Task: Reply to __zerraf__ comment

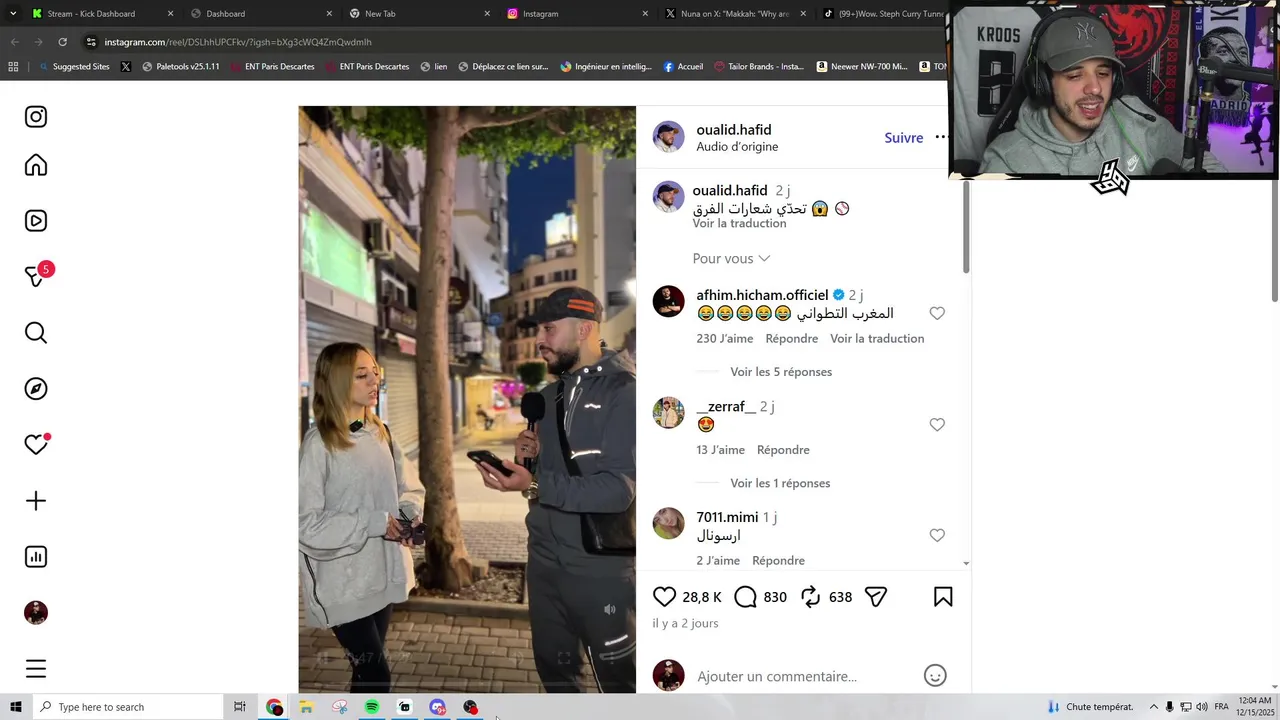Action: pos(783,450)
